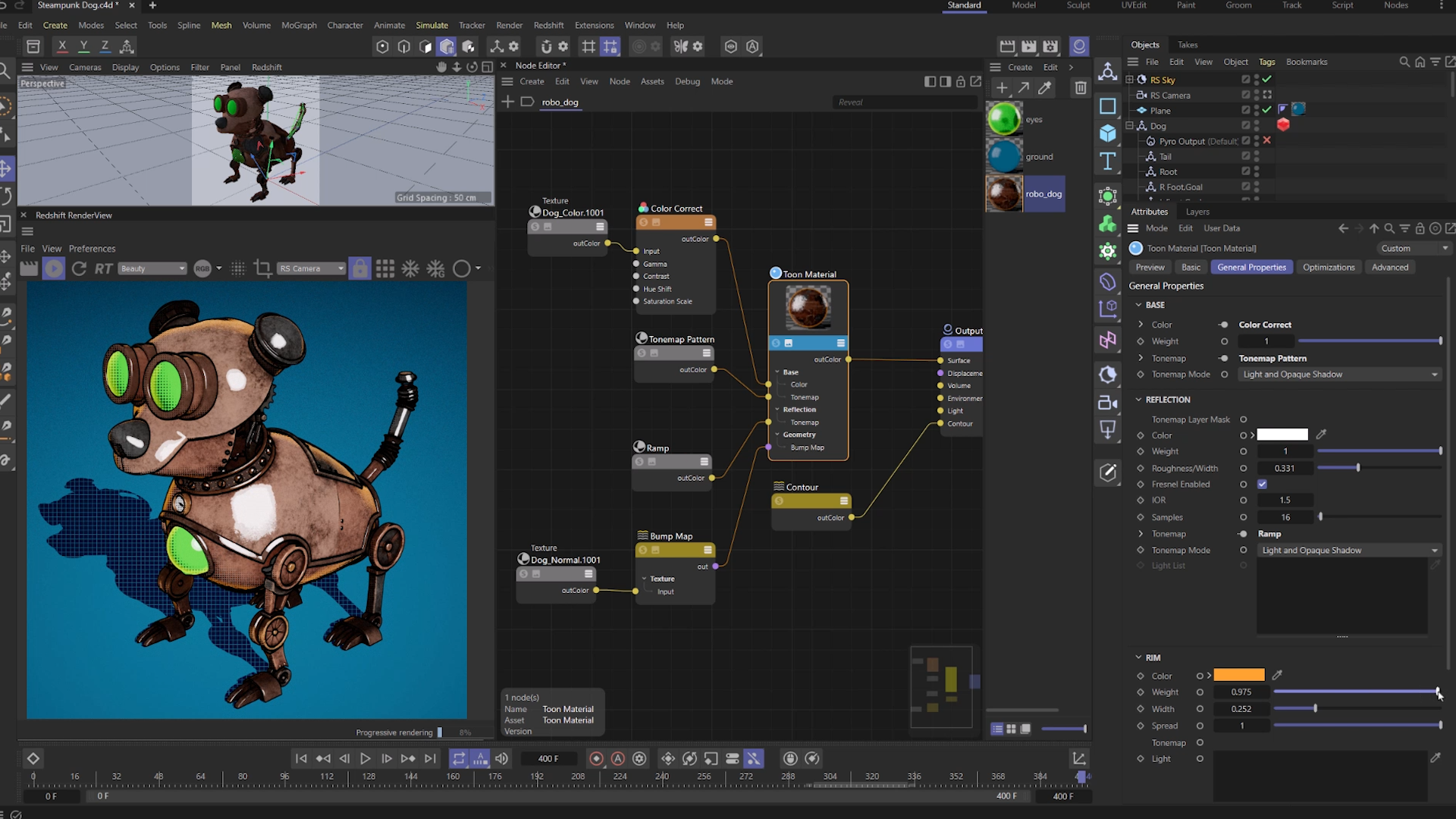The width and height of the screenshot is (1456, 819).
Task: Toggle the Rim Weight animation dot
Action: (1200, 692)
